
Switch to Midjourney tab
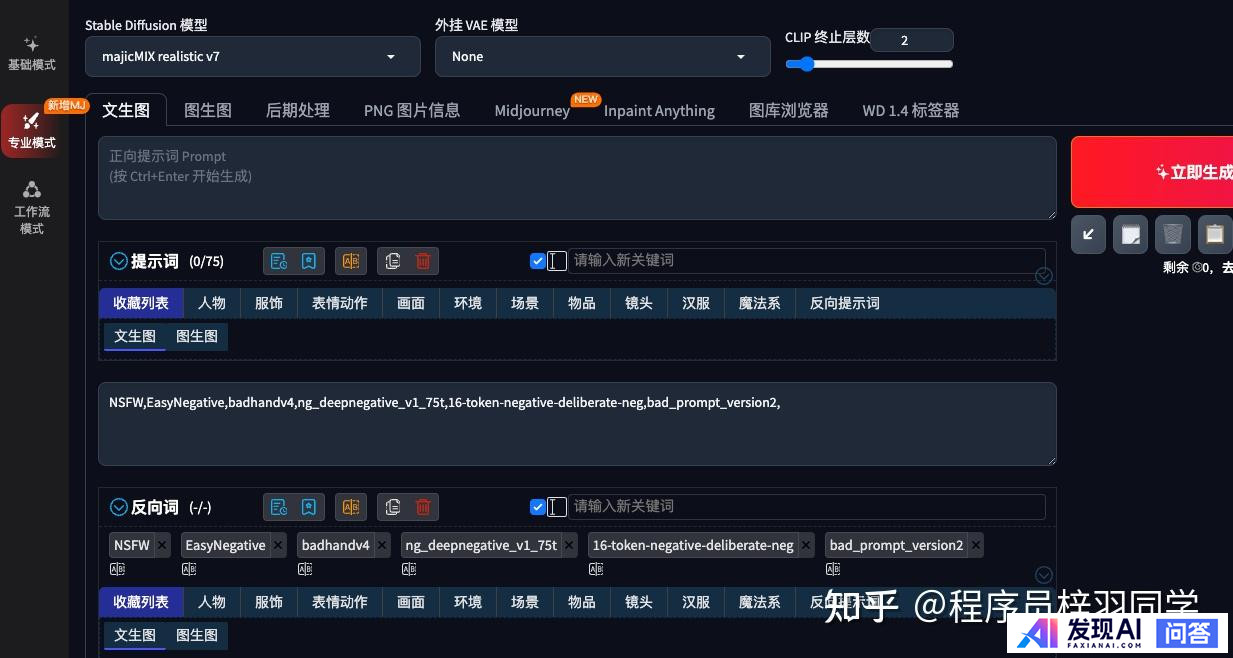(532, 110)
